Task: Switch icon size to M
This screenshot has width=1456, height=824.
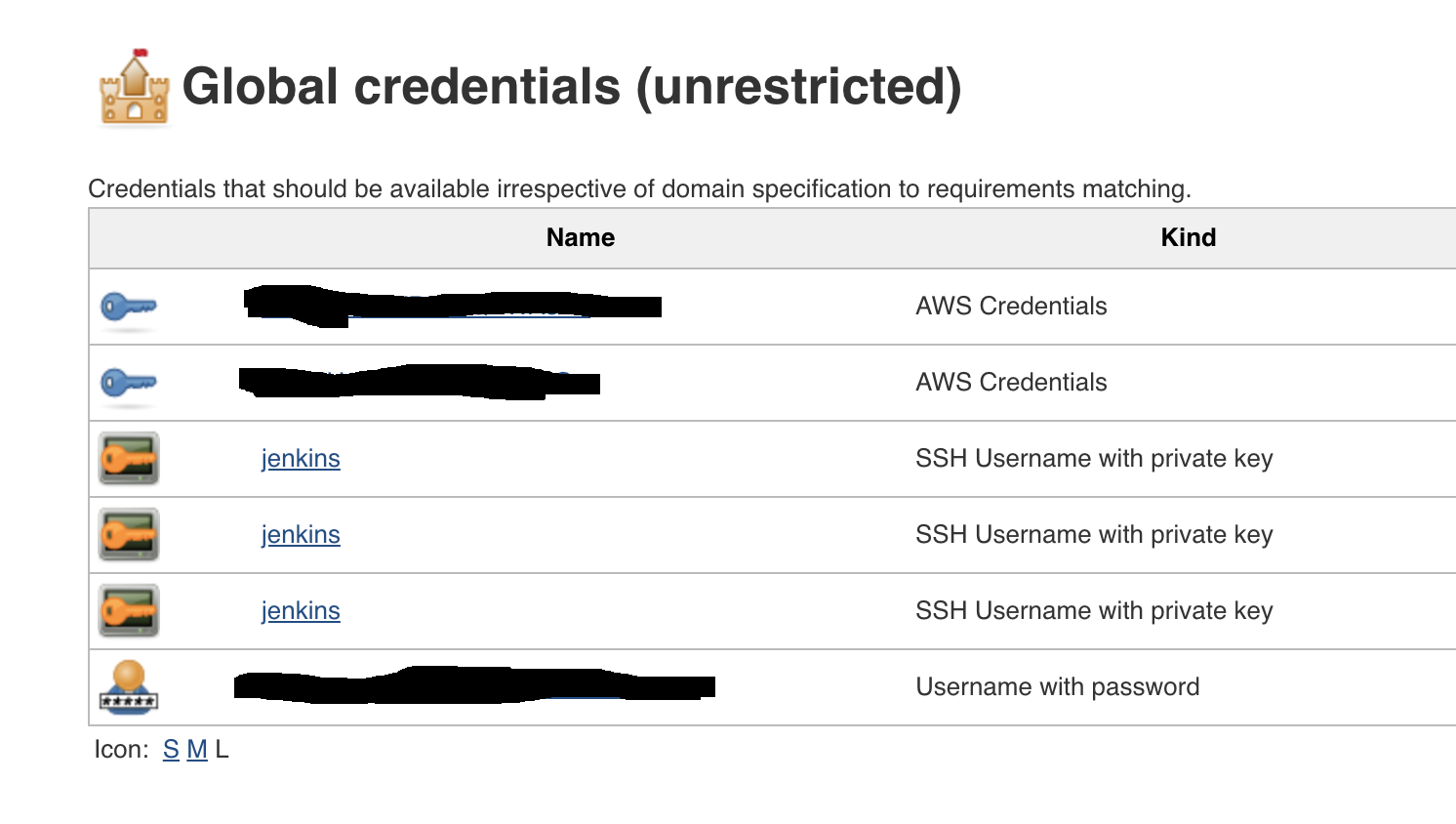Action: pyautogui.click(x=197, y=750)
